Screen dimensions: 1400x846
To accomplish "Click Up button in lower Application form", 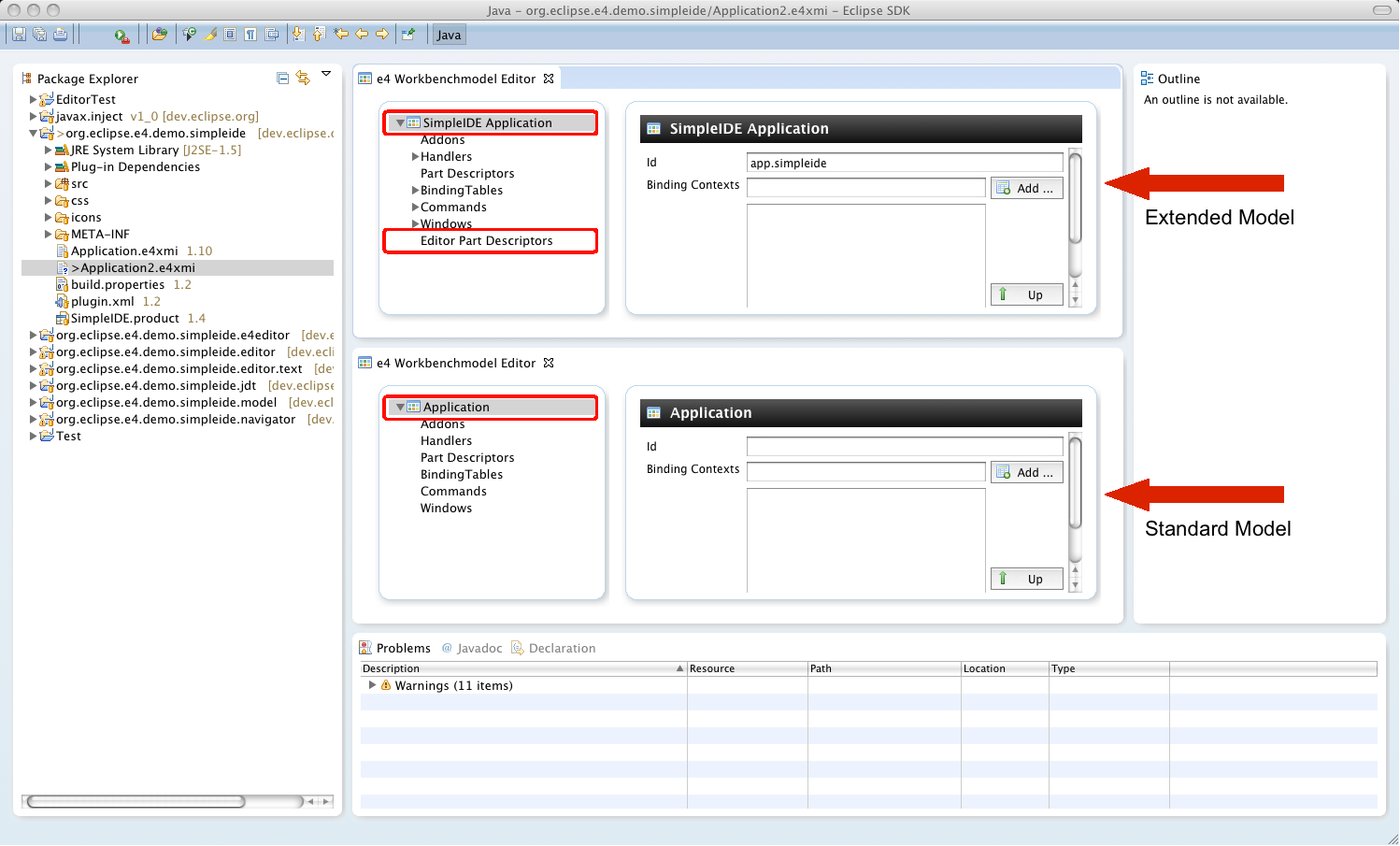I will click(1026, 579).
